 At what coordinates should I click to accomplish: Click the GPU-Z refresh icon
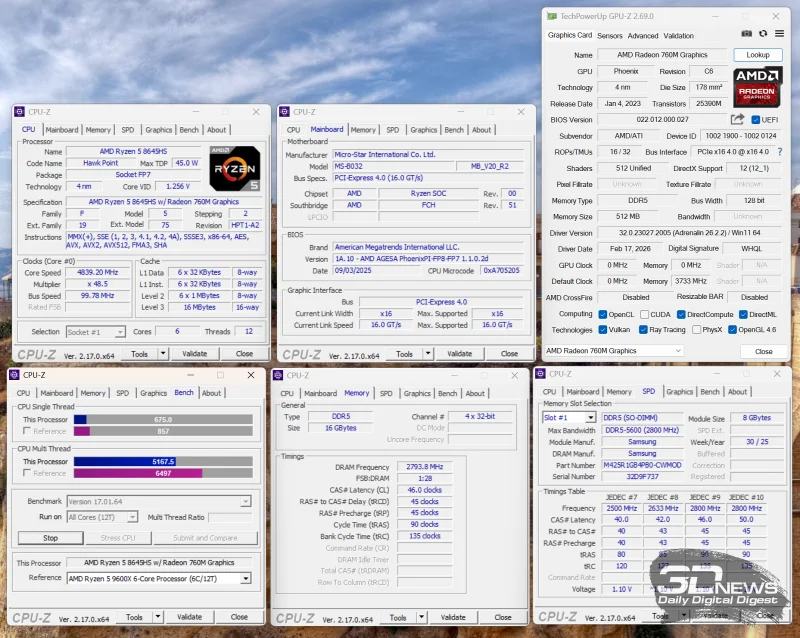click(x=763, y=35)
